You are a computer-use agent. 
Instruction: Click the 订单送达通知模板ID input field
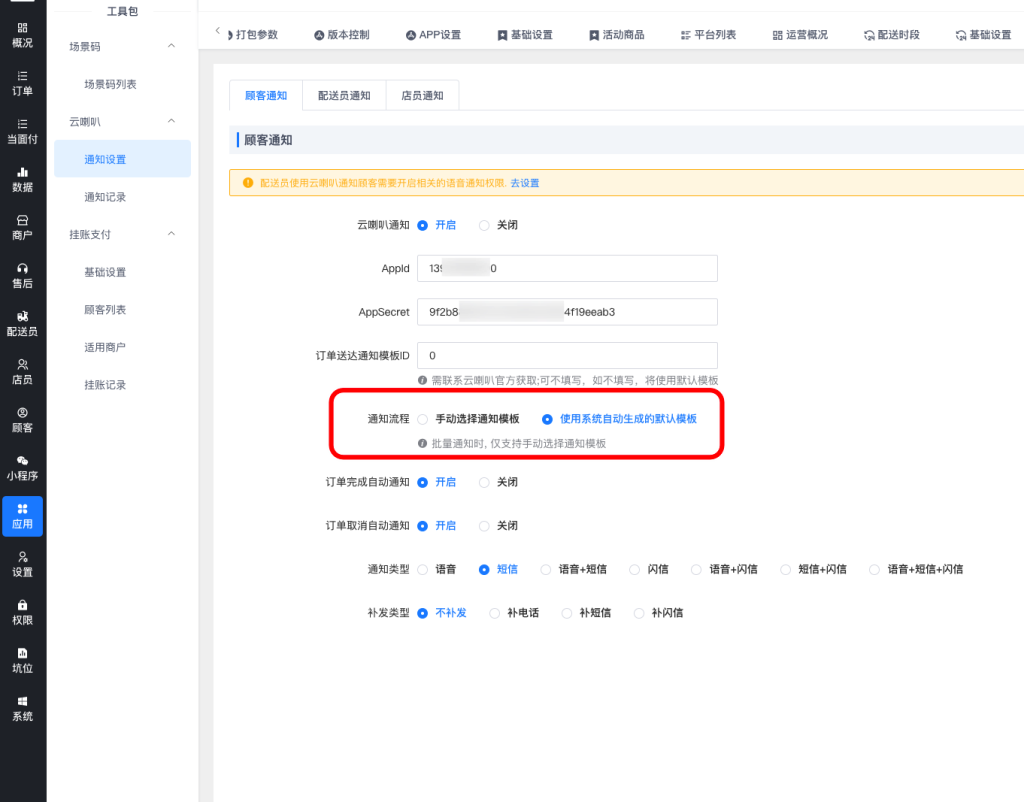click(567, 355)
